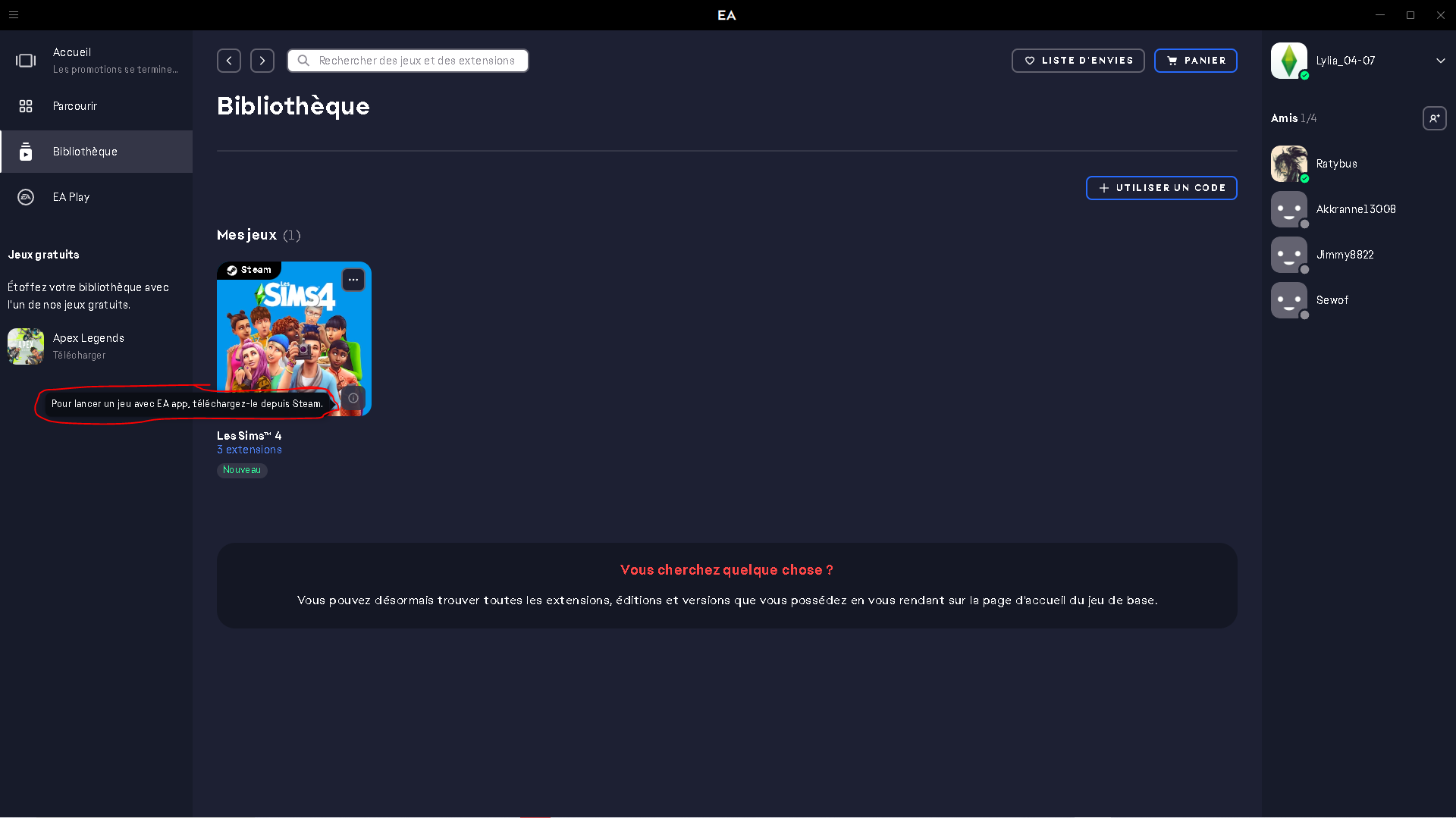The image size is (1456, 818).
Task: Select Bibliothèque in the sidebar
Action: pyautogui.click(x=96, y=152)
